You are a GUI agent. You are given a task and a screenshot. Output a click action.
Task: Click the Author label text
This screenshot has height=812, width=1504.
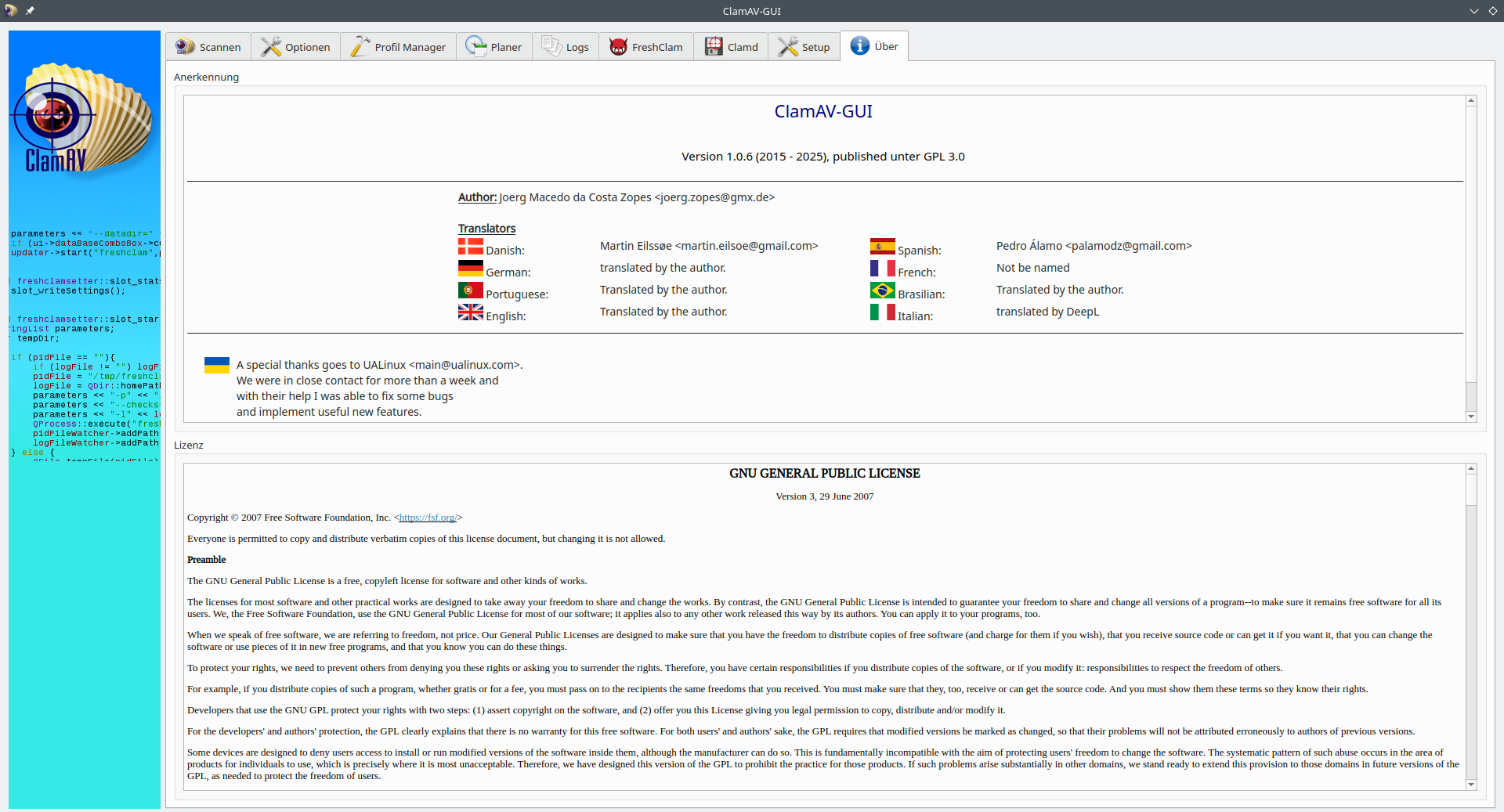coord(477,197)
